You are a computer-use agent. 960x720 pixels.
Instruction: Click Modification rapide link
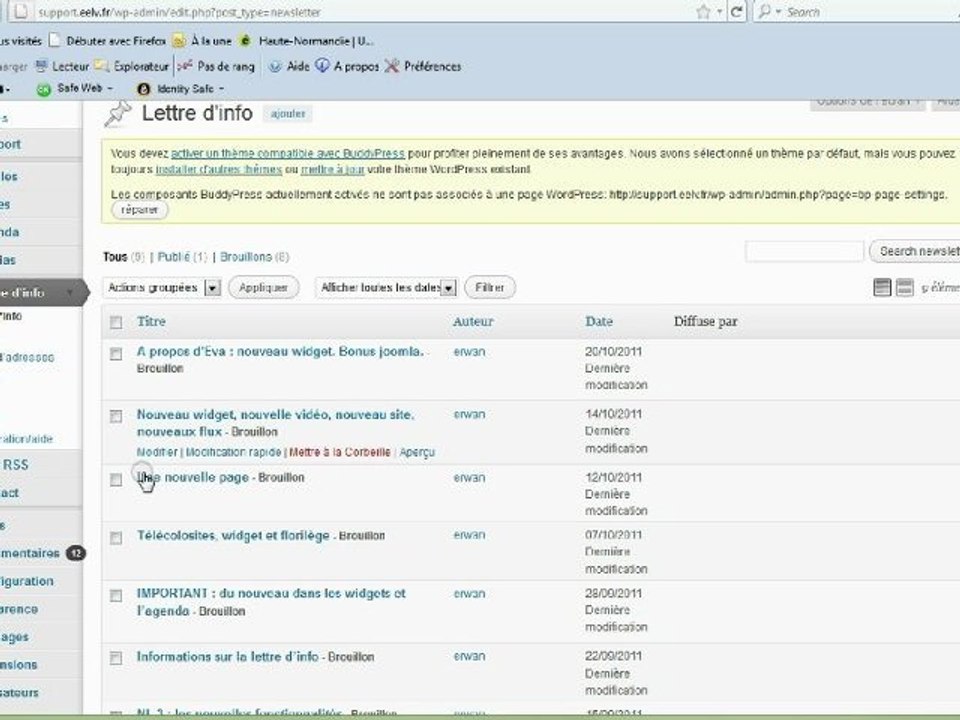point(233,452)
